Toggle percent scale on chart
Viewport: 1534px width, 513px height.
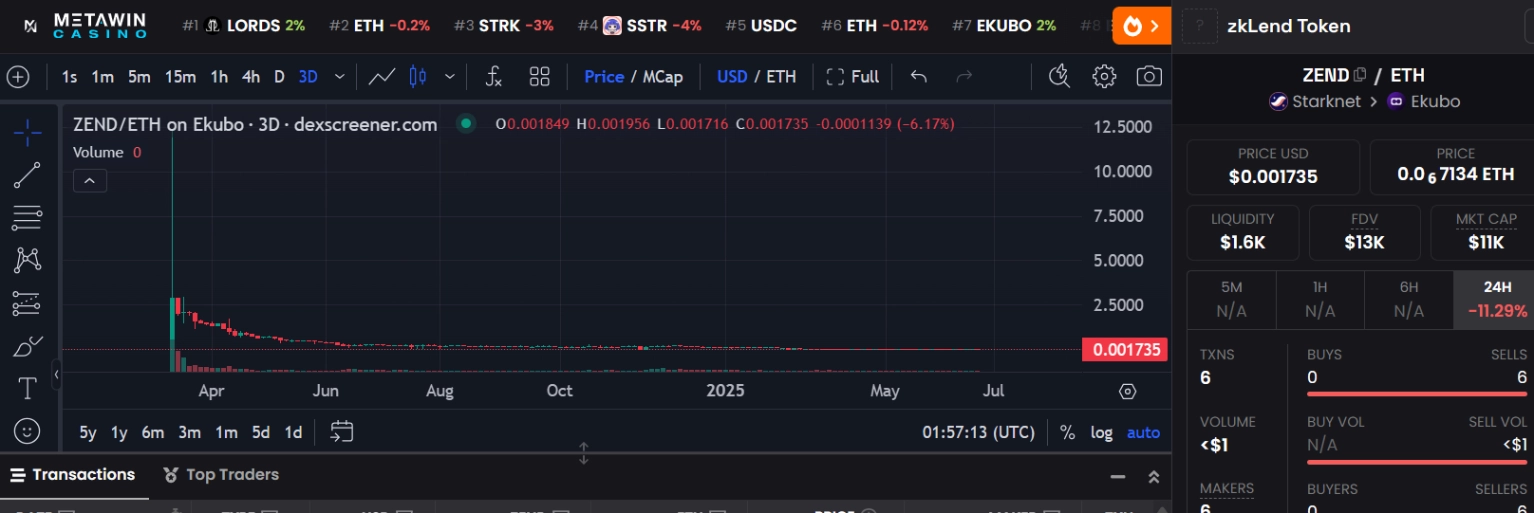(1067, 432)
